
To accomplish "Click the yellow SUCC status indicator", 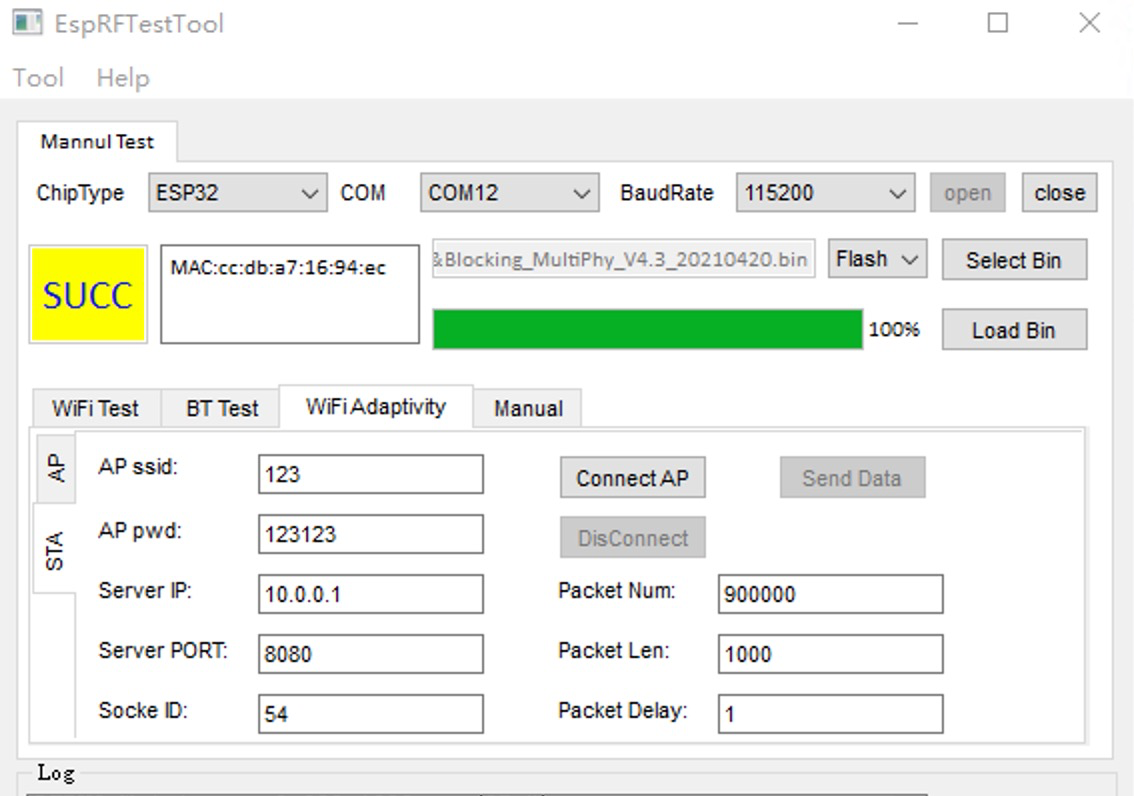I will 88,294.
